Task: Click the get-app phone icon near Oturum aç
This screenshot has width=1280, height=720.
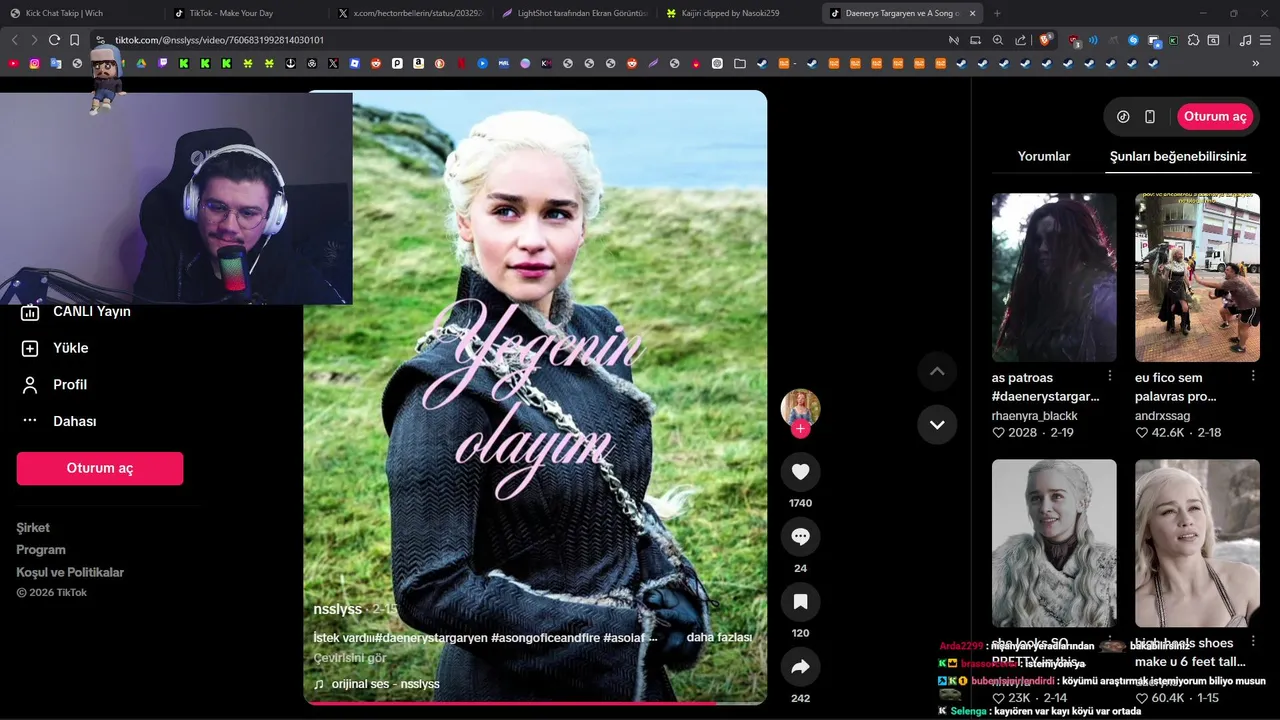Action: pyautogui.click(x=1150, y=117)
